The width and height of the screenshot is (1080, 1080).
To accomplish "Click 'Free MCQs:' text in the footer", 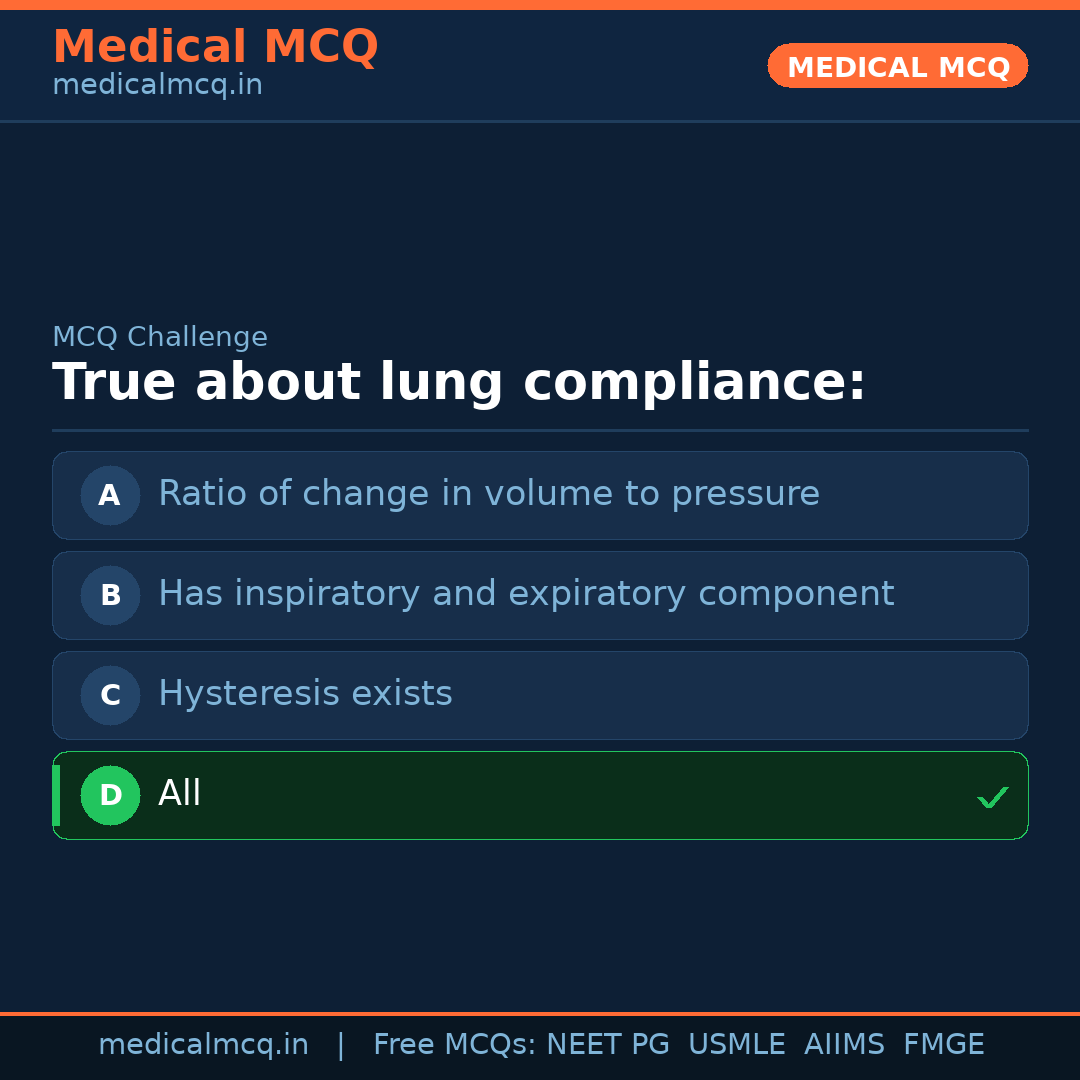I will 454,1045.
